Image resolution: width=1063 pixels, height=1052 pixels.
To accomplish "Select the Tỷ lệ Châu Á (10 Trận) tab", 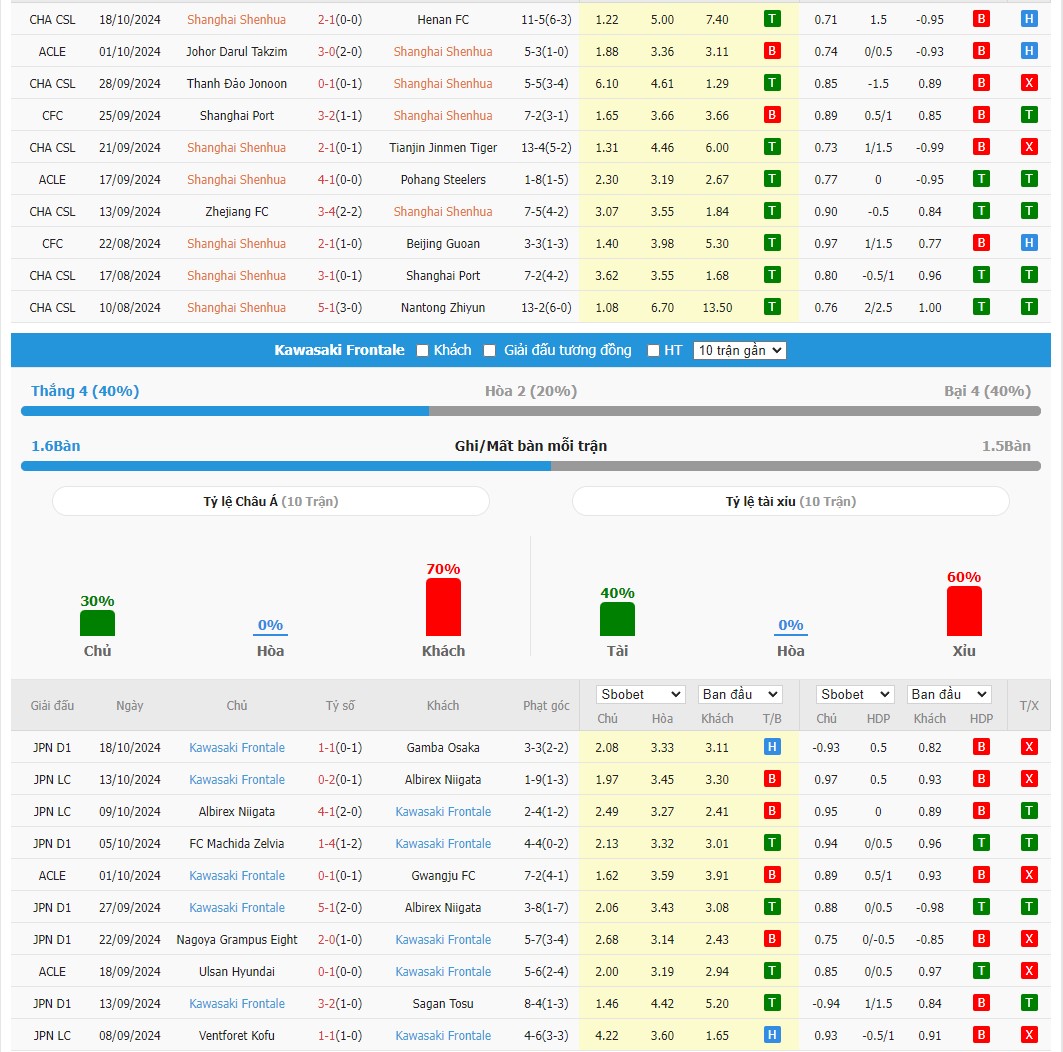I will [270, 501].
